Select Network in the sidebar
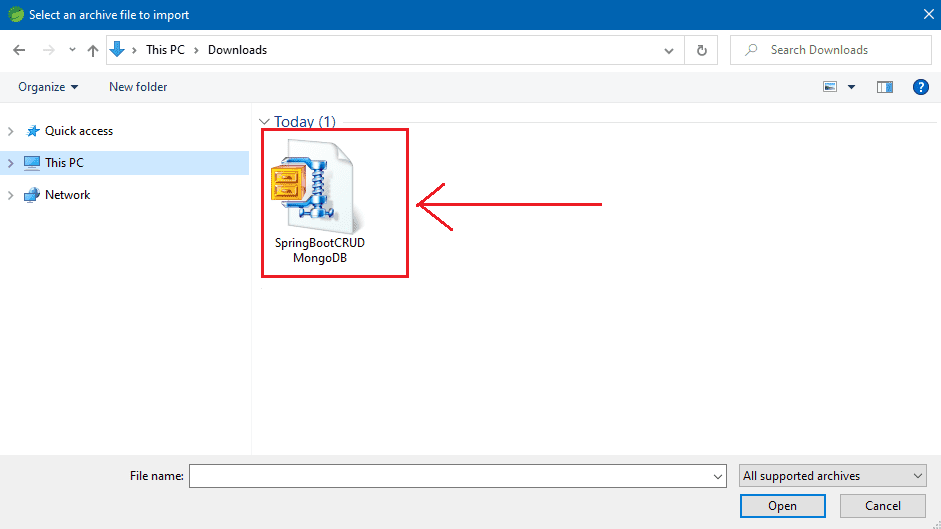This screenshot has height=529, width=941. 67,195
